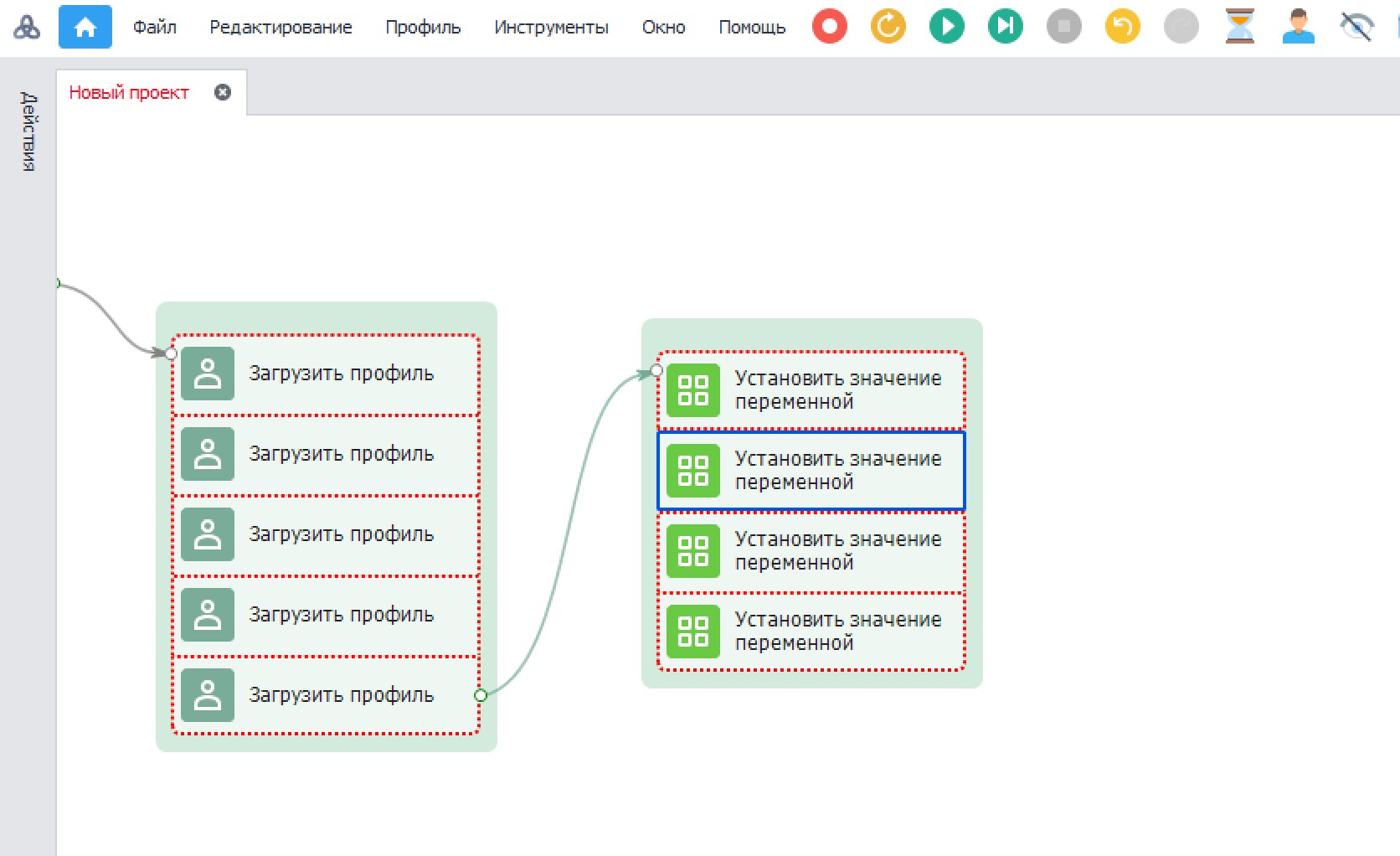Click the Home button in toolbar
The width and height of the screenshot is (1400, 856).
tap(85, 27)
